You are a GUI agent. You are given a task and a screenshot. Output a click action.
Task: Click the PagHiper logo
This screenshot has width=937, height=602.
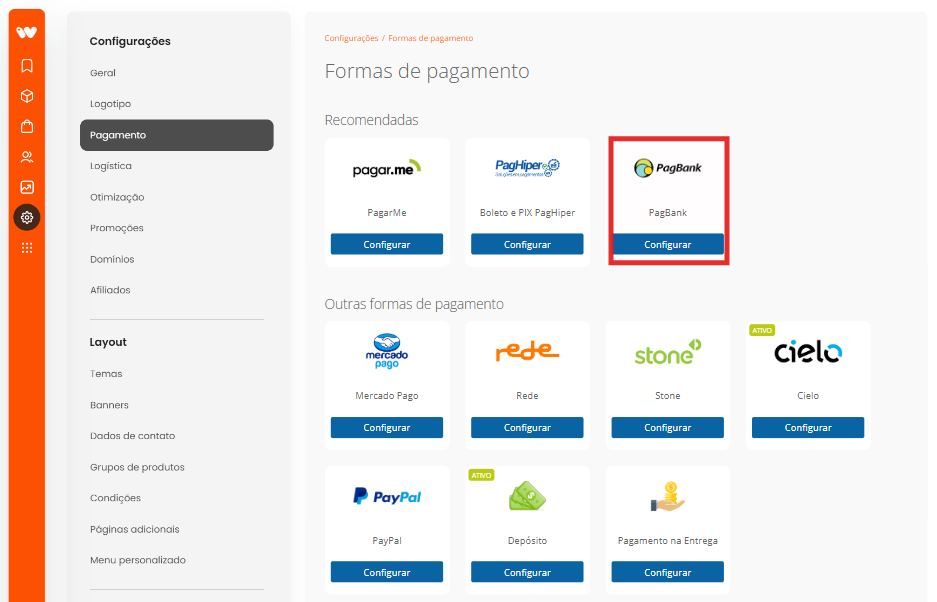click(x=527, y=168)
